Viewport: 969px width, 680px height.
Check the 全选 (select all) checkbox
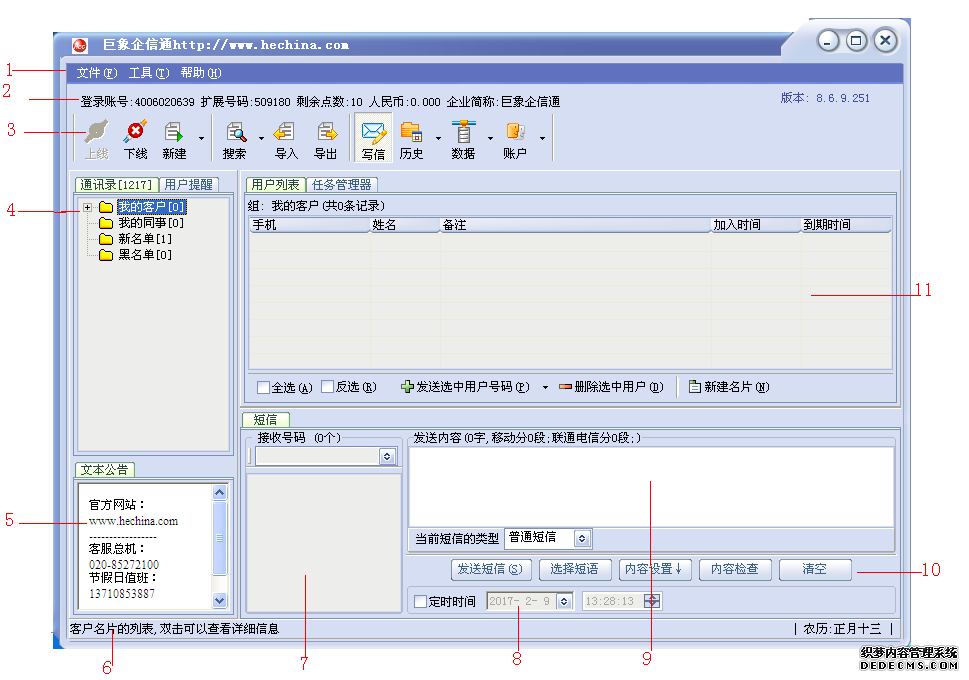pyautogui.click(x=264, y=388)
